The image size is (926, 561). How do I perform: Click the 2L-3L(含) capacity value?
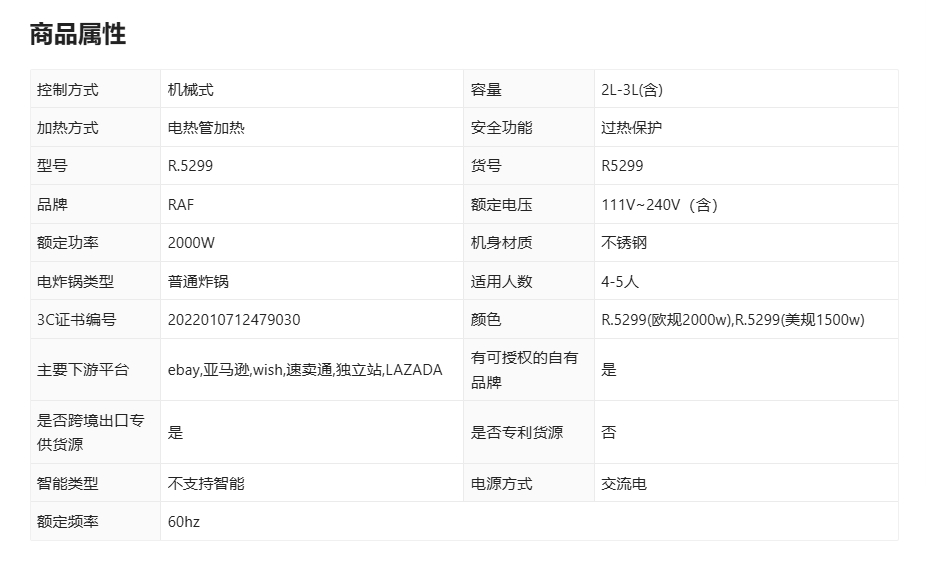pyautogui.click(x=631, y=90)
